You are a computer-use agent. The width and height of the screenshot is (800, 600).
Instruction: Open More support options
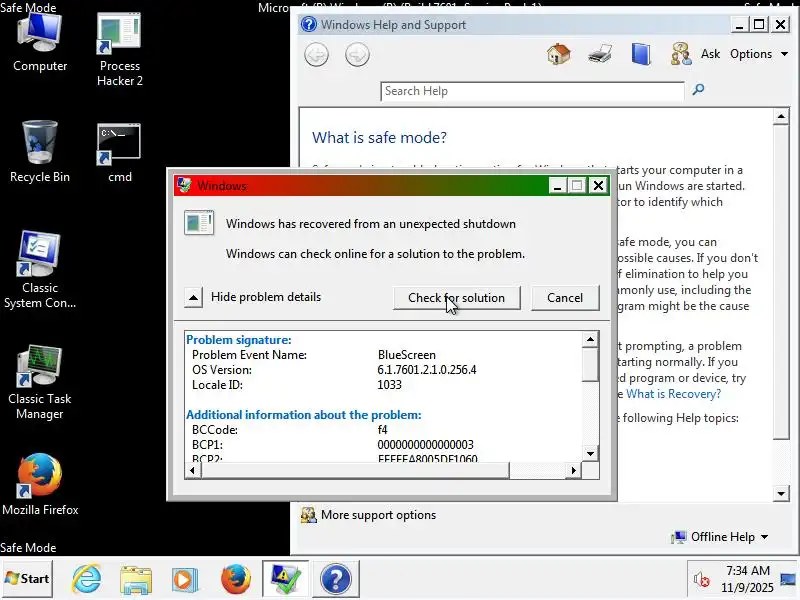click(378, 515)
